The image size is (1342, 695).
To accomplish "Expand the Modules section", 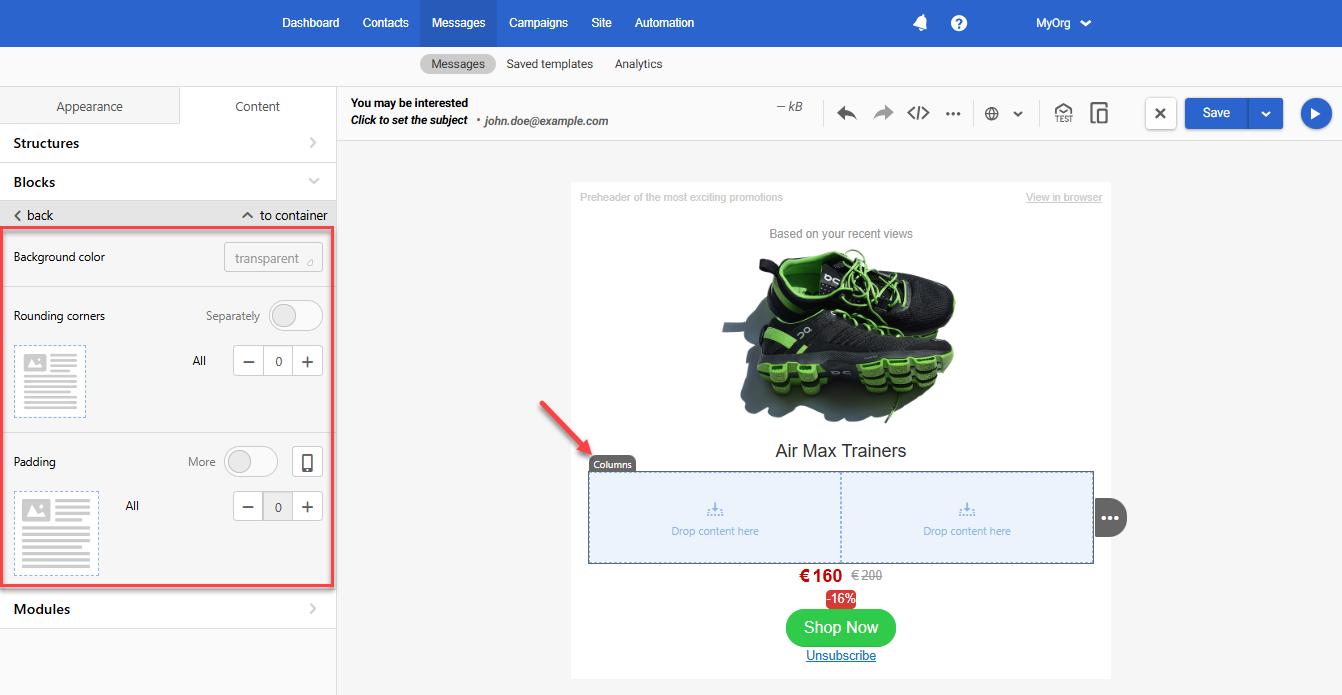I will tap(168, 609).
